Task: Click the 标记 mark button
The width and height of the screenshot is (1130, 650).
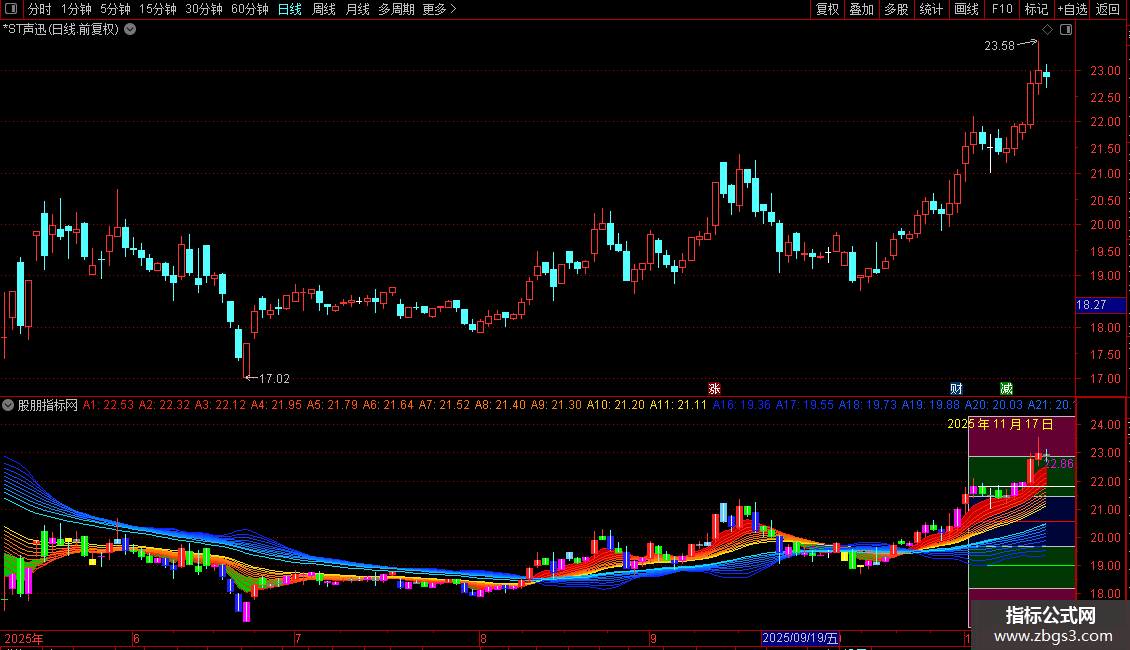Action: (x=1036, y=9)
